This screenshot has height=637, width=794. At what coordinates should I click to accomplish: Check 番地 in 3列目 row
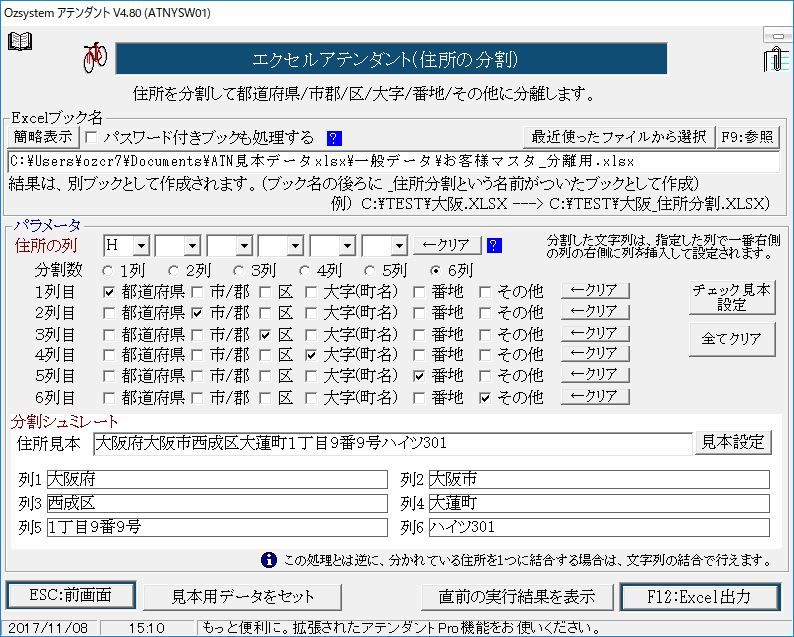point(419,335)
